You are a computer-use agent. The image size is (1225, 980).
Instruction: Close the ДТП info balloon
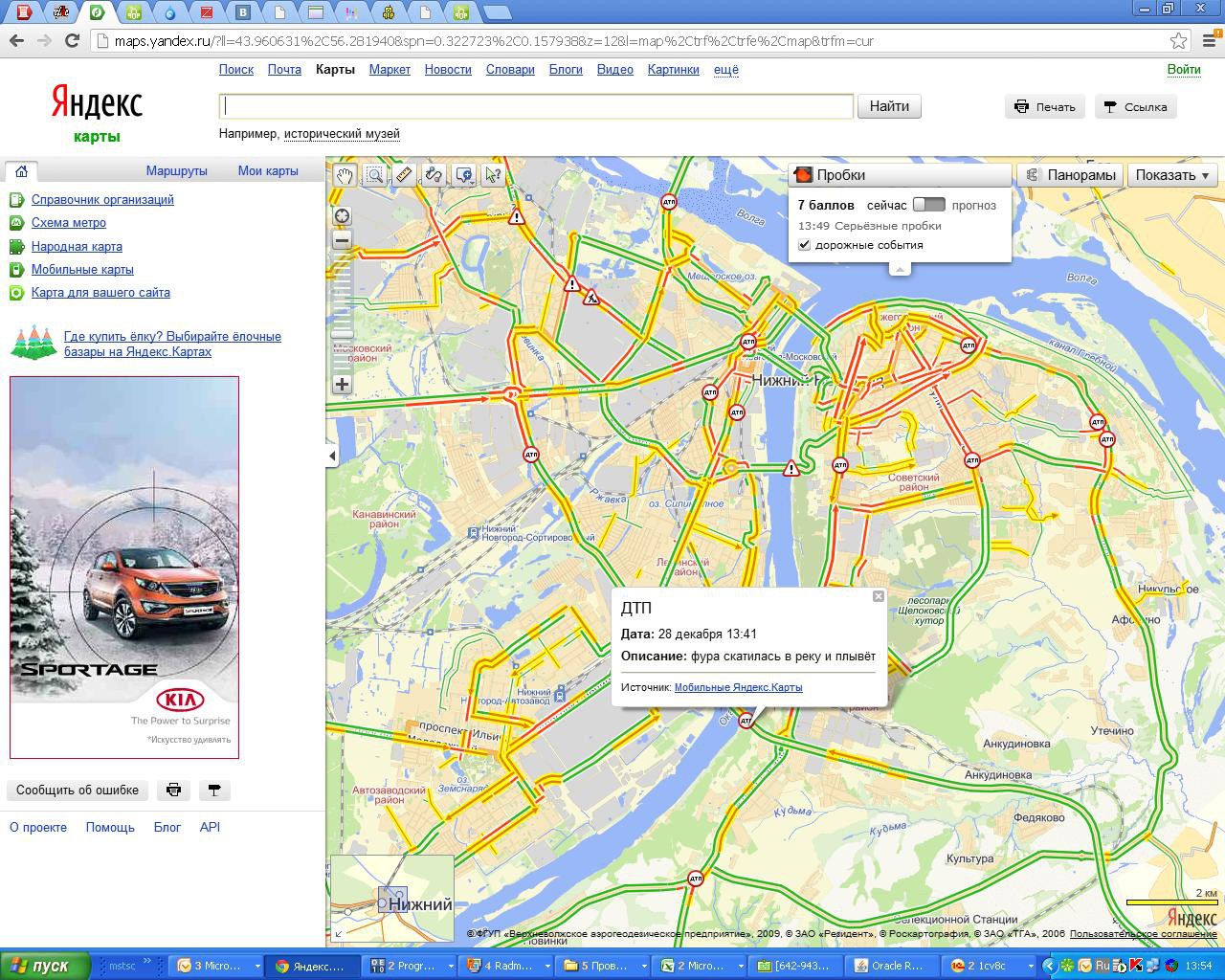tap(878, 596)
